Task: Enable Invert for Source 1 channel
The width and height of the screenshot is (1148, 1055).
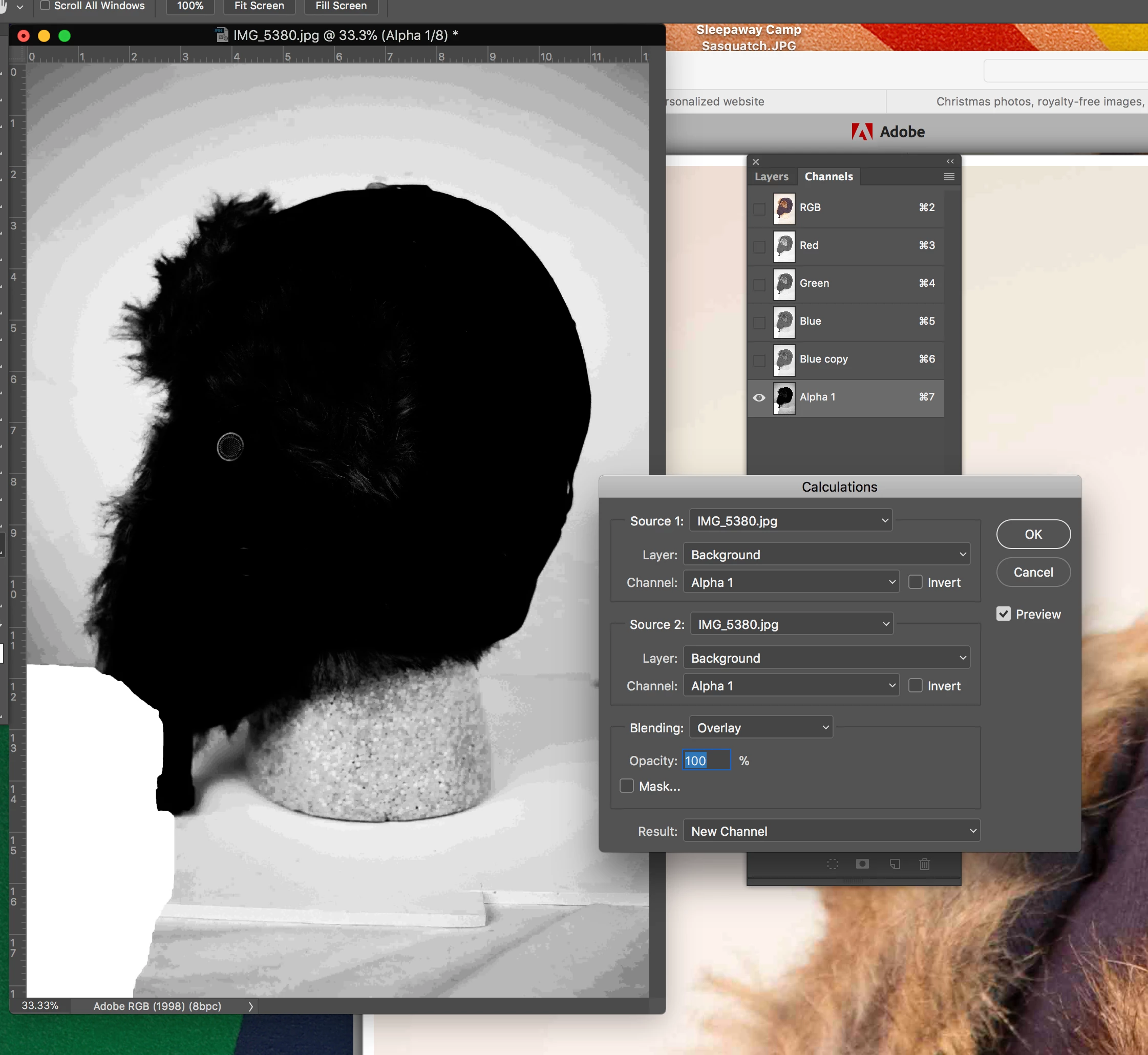Action: click(915, 582)
